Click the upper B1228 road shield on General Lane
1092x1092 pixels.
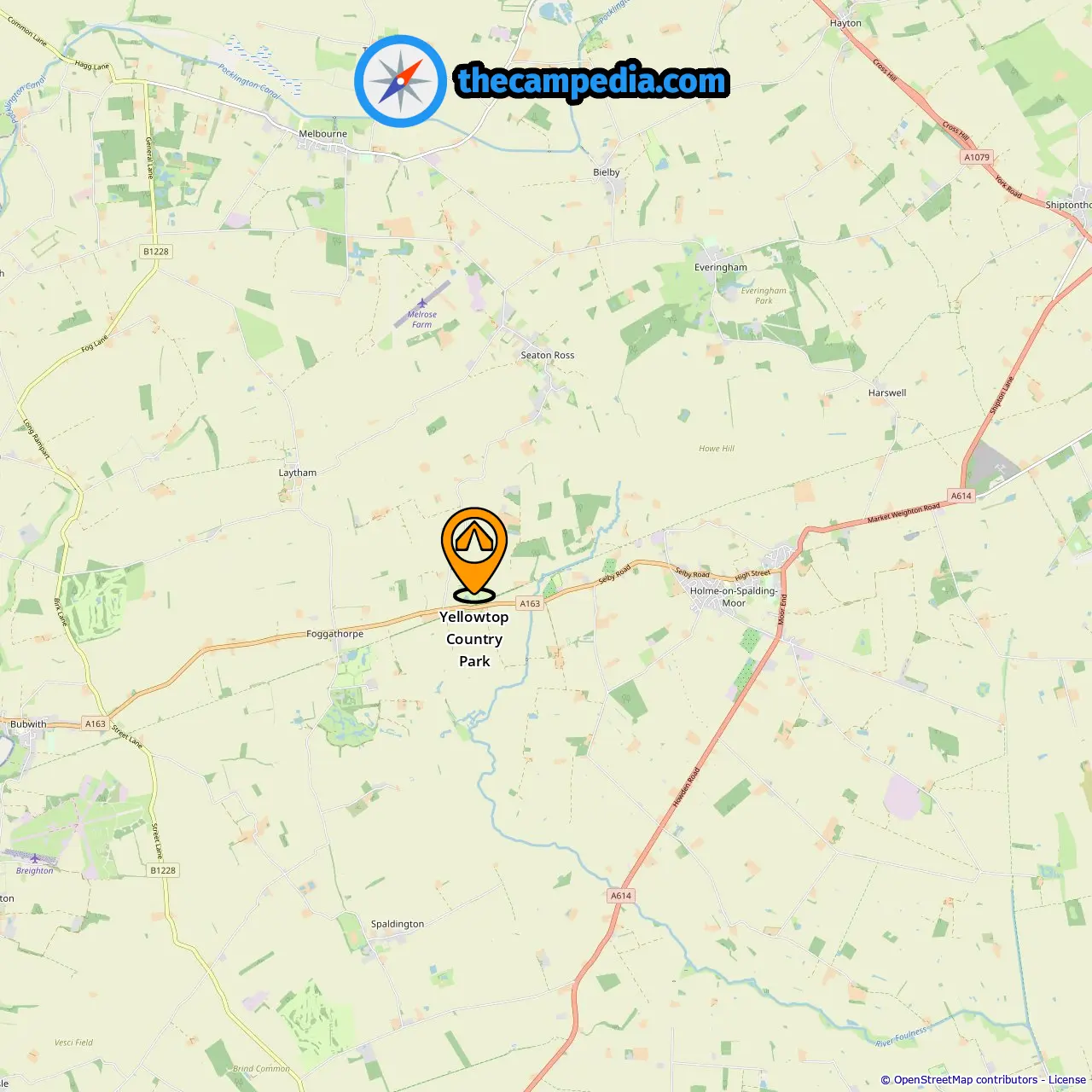pyautogui.click(x=156, y=252)
